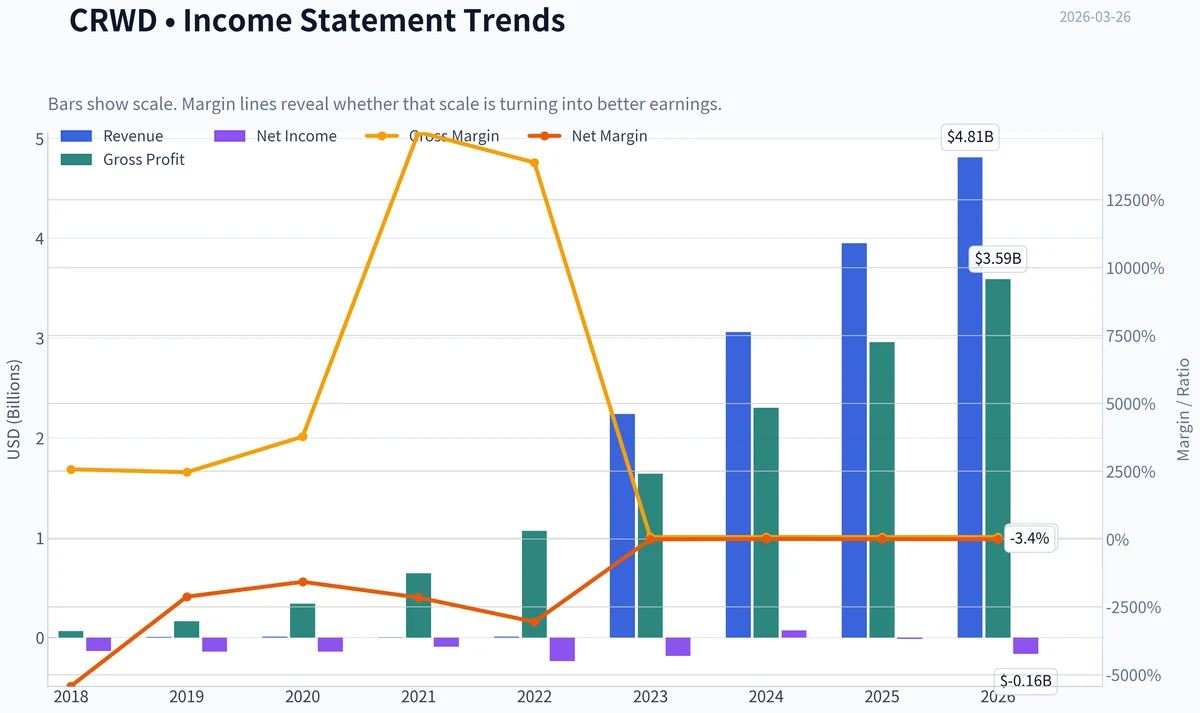Click the 2026 blue Revenue bar
This screenshot has height=713, width=1200.
pos(970,397)
